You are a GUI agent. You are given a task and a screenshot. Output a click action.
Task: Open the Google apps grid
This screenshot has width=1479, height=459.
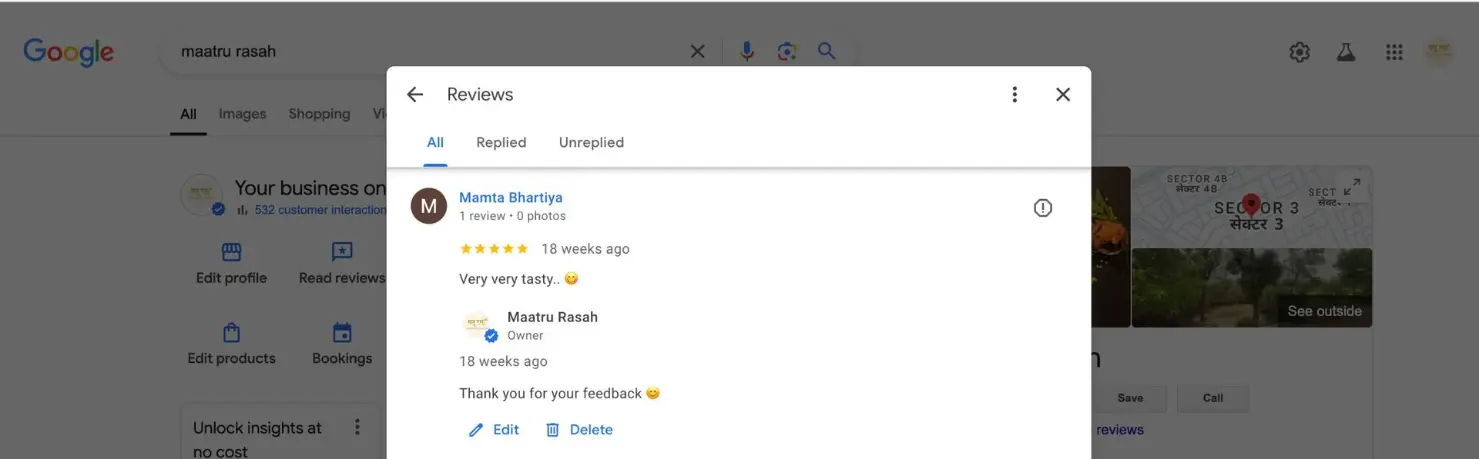tap(1394, 53)
